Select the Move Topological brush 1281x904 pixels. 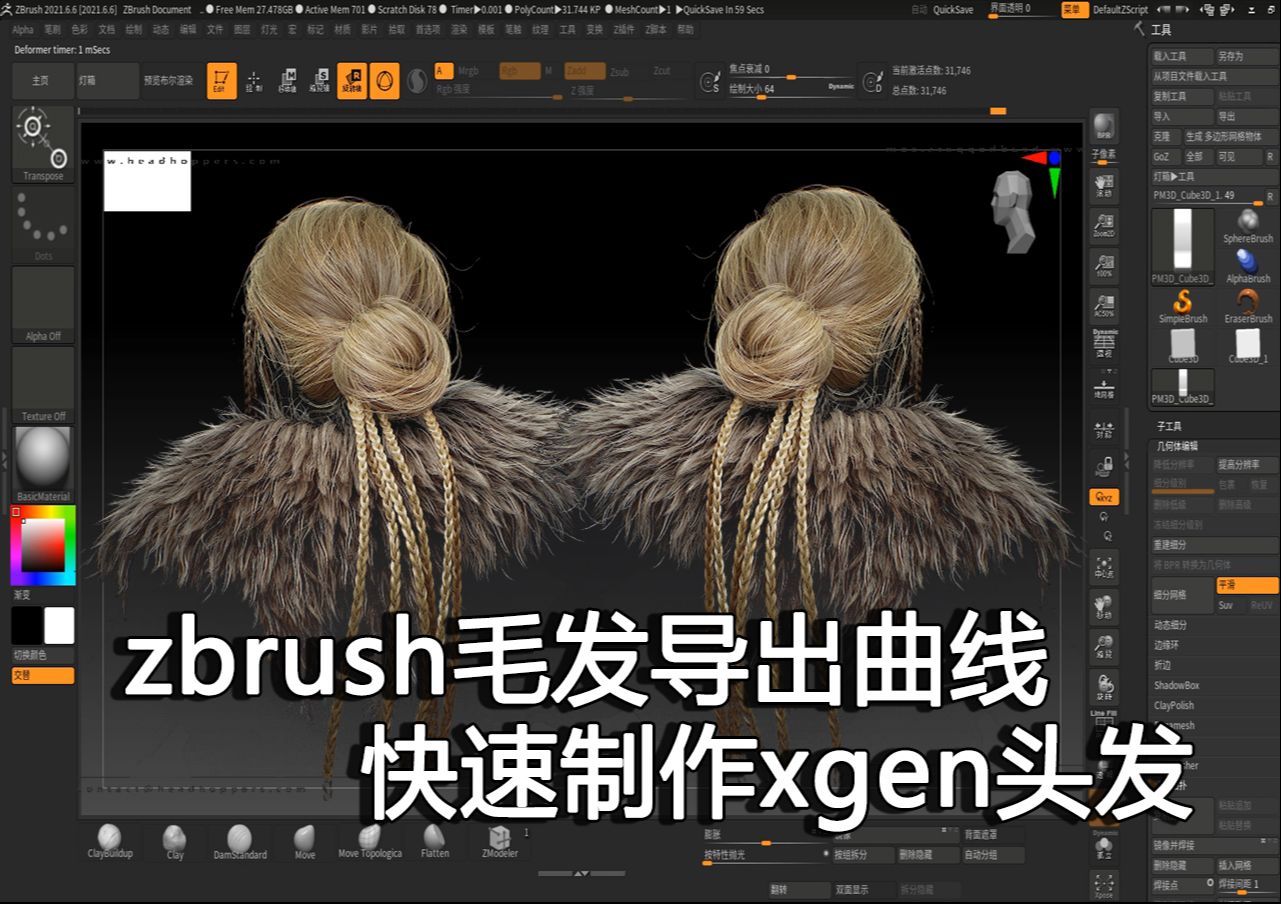pos(370,842)
